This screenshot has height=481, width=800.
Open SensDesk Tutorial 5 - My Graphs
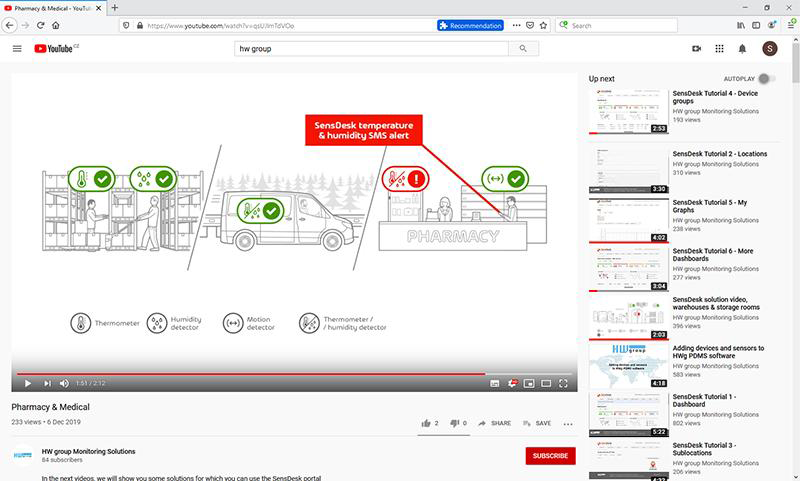pos(709,206)
